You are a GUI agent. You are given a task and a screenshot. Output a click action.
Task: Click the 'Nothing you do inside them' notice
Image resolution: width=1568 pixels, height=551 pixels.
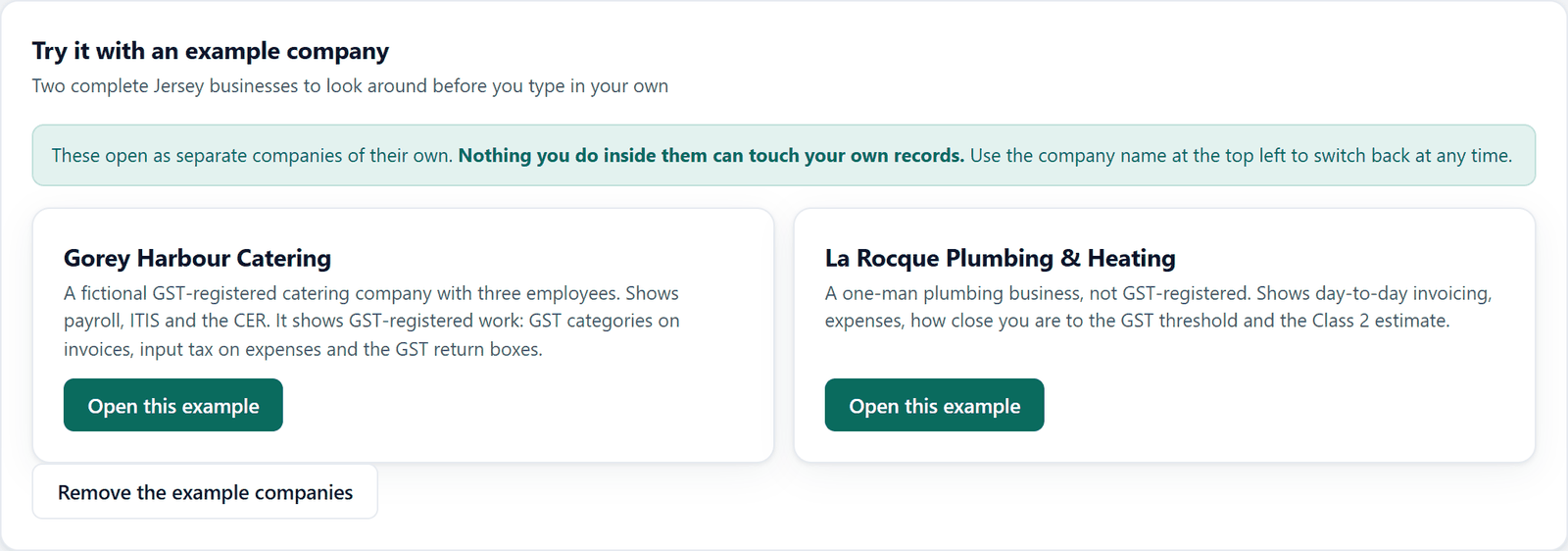783,155
